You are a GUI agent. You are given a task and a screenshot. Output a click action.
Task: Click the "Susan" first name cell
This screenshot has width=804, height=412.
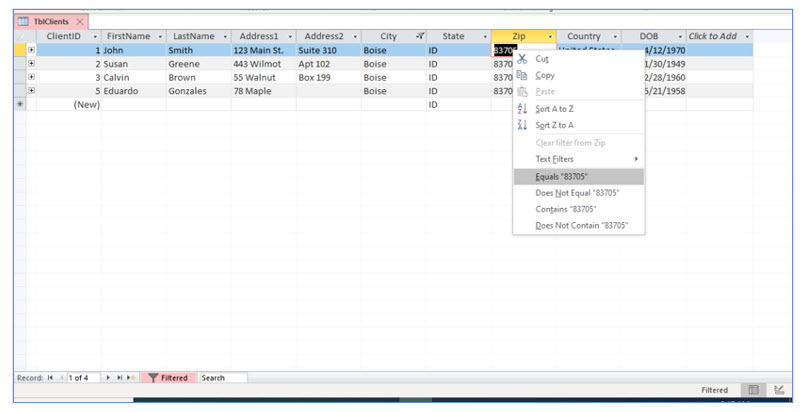[133, 64]
